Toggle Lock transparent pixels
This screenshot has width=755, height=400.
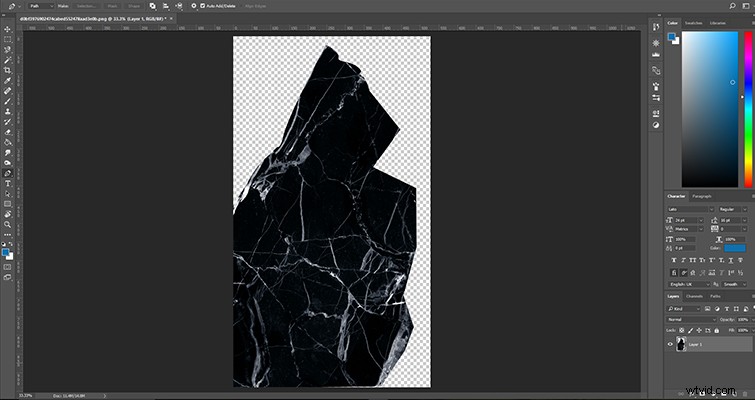tap(681, 331)
